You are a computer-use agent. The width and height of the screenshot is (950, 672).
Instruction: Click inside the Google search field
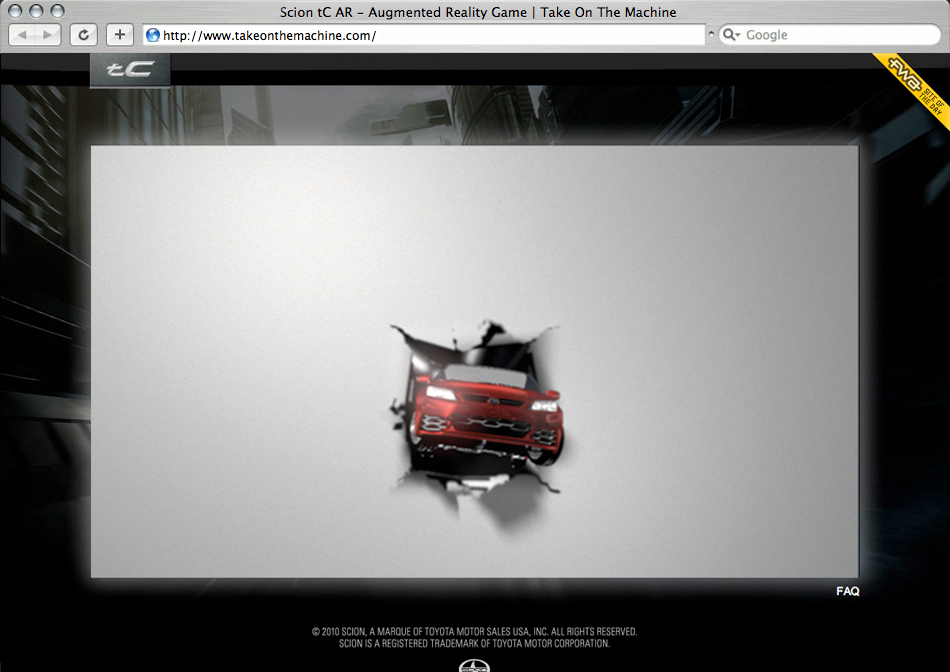(840, 35)
